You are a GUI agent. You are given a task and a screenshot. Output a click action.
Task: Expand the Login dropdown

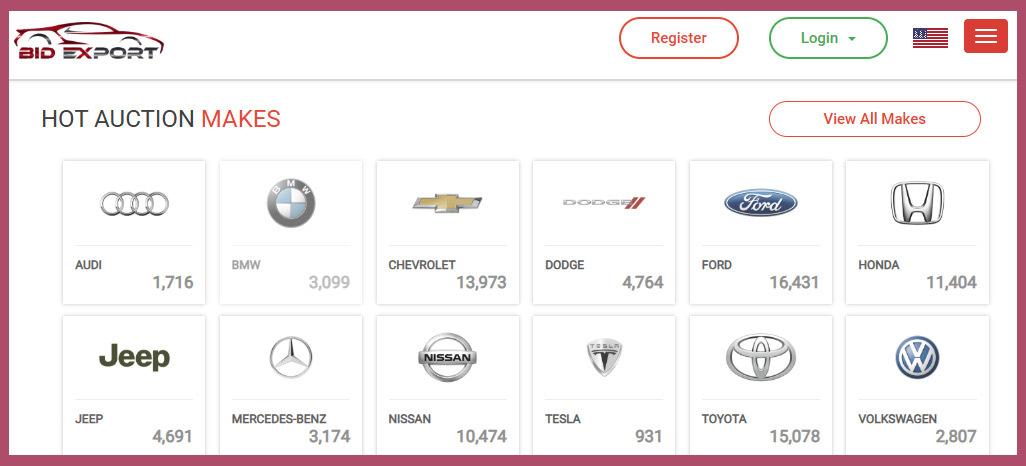point(828,38)
